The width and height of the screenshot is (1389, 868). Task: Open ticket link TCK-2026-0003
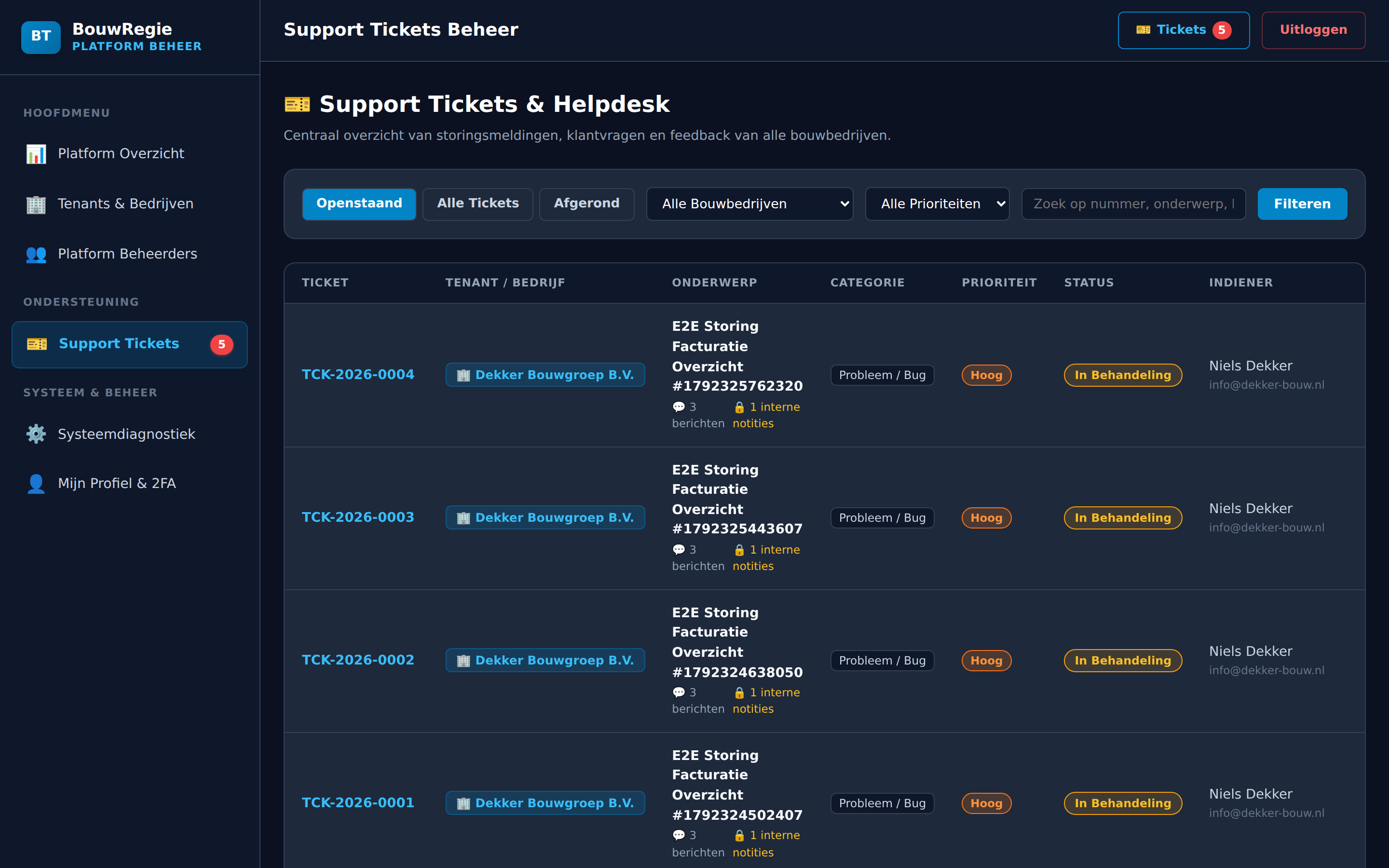click(x=358, y=518)
